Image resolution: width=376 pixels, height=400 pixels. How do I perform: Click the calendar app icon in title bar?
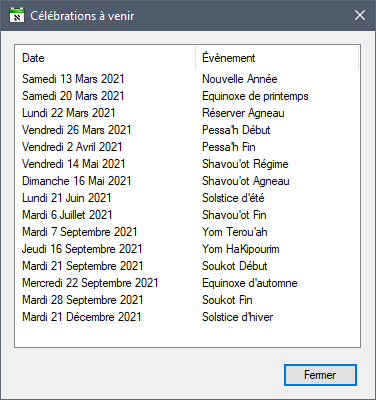[x=17, y=15]
